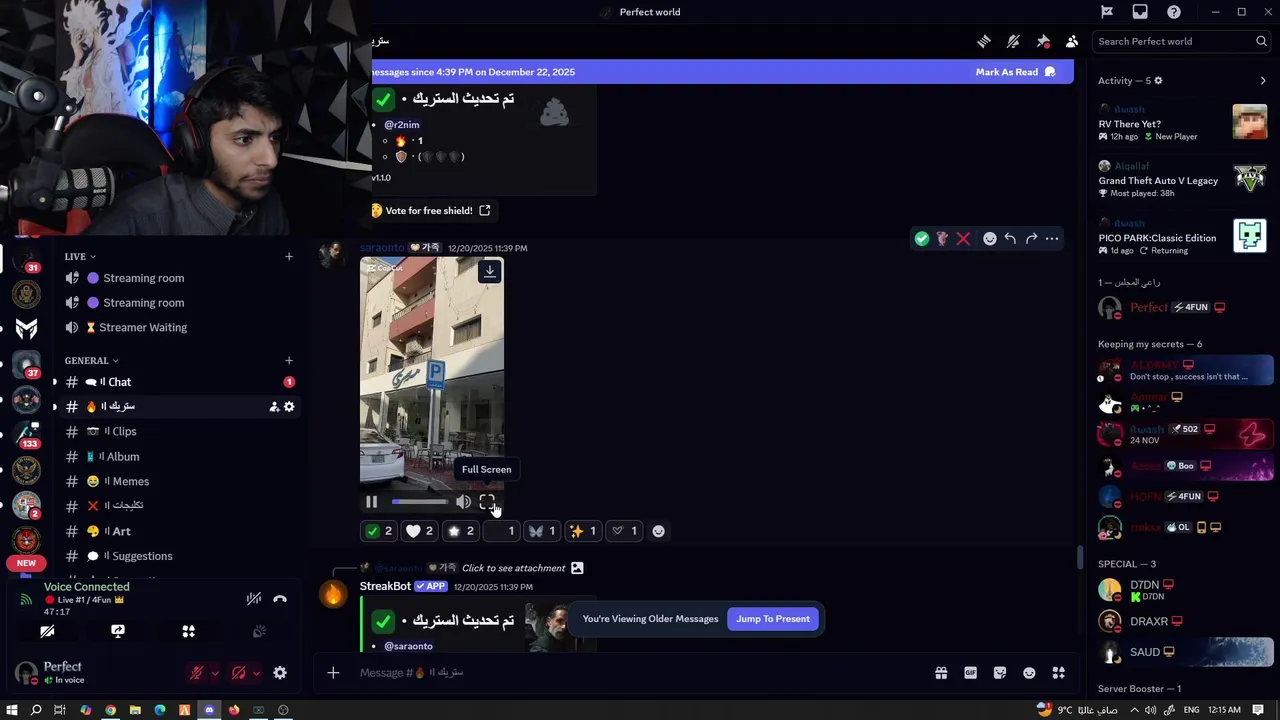The width and height of the screenshot is (1280, 720).
Task: Enter Full Screen for the video
Action: click(x=487, y=502)
